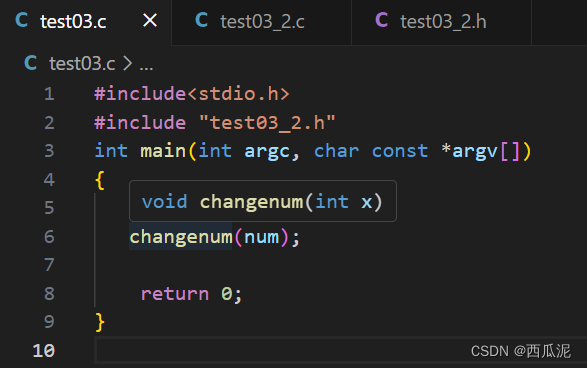Click the return keyword

[x=175, y=294]
